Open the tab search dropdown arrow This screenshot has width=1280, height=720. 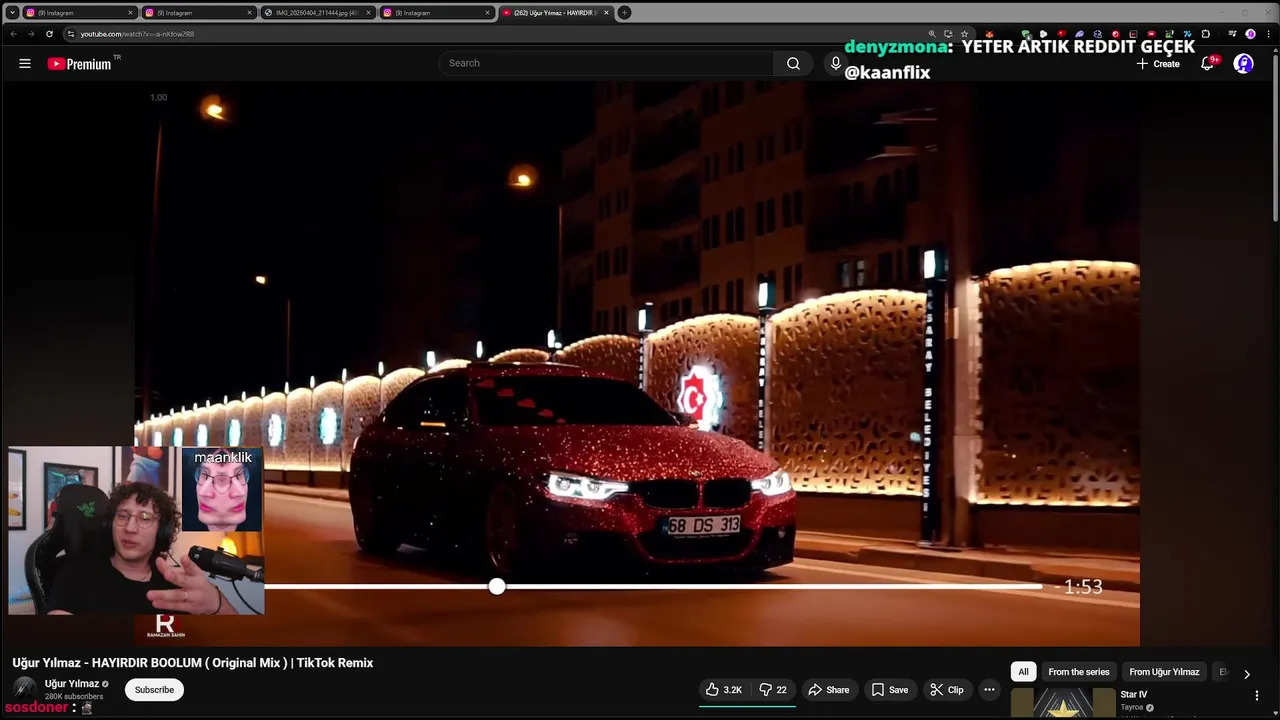point(12,12)
